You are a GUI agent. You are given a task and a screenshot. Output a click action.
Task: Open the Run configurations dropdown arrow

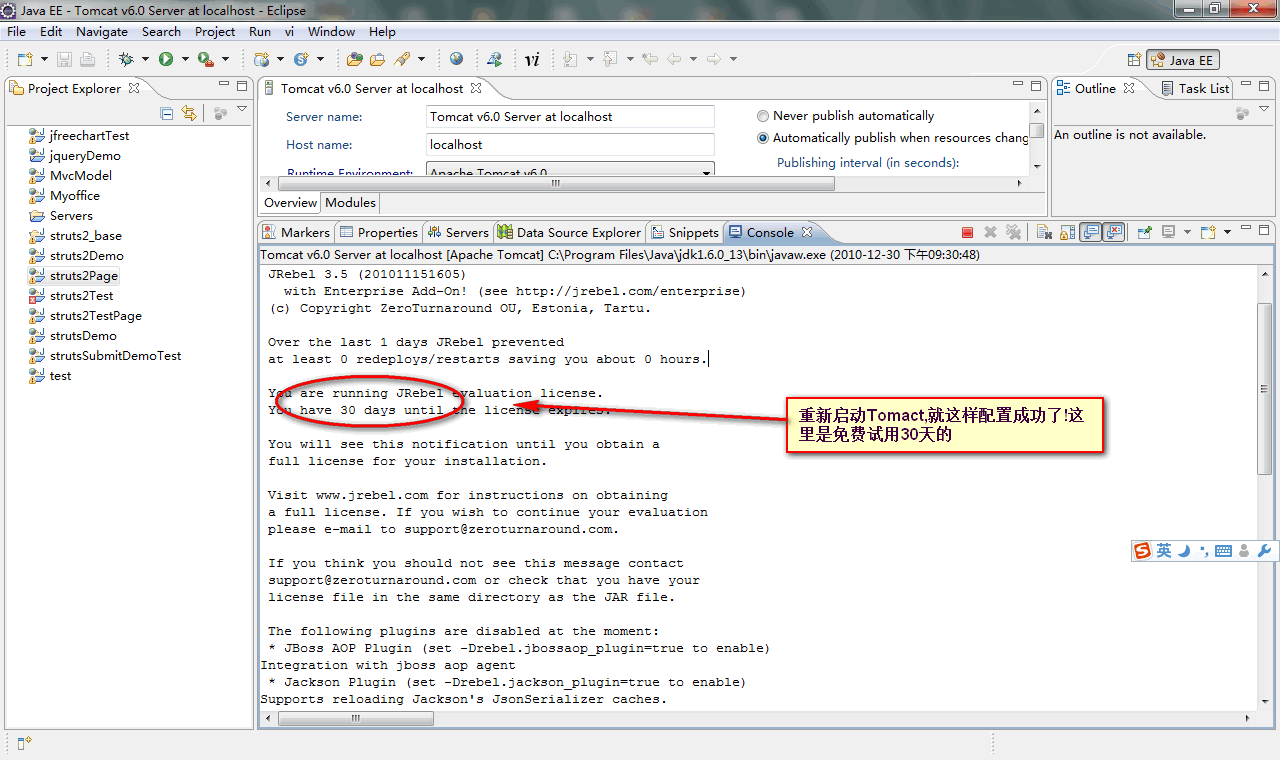tap(184, 60)
